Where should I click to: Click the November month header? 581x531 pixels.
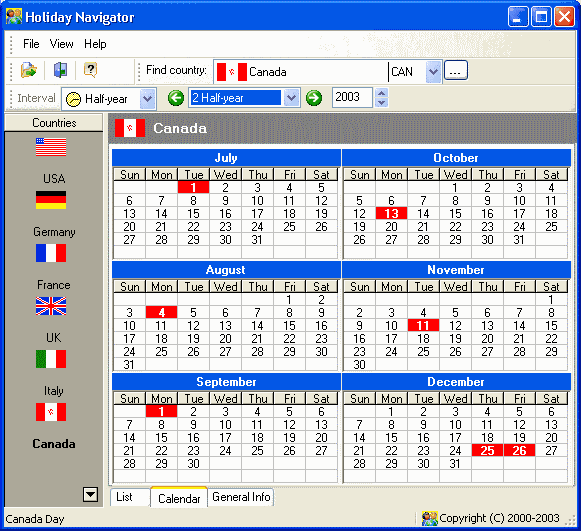point(456,270)
